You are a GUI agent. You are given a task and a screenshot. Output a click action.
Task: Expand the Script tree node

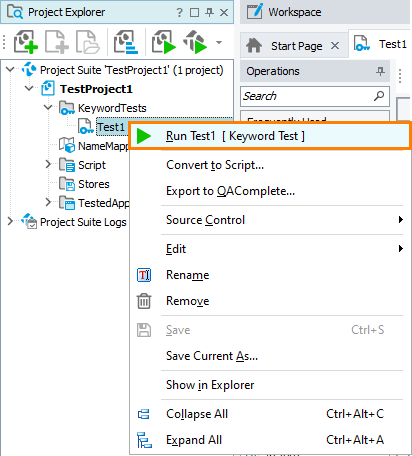point(48,164)
